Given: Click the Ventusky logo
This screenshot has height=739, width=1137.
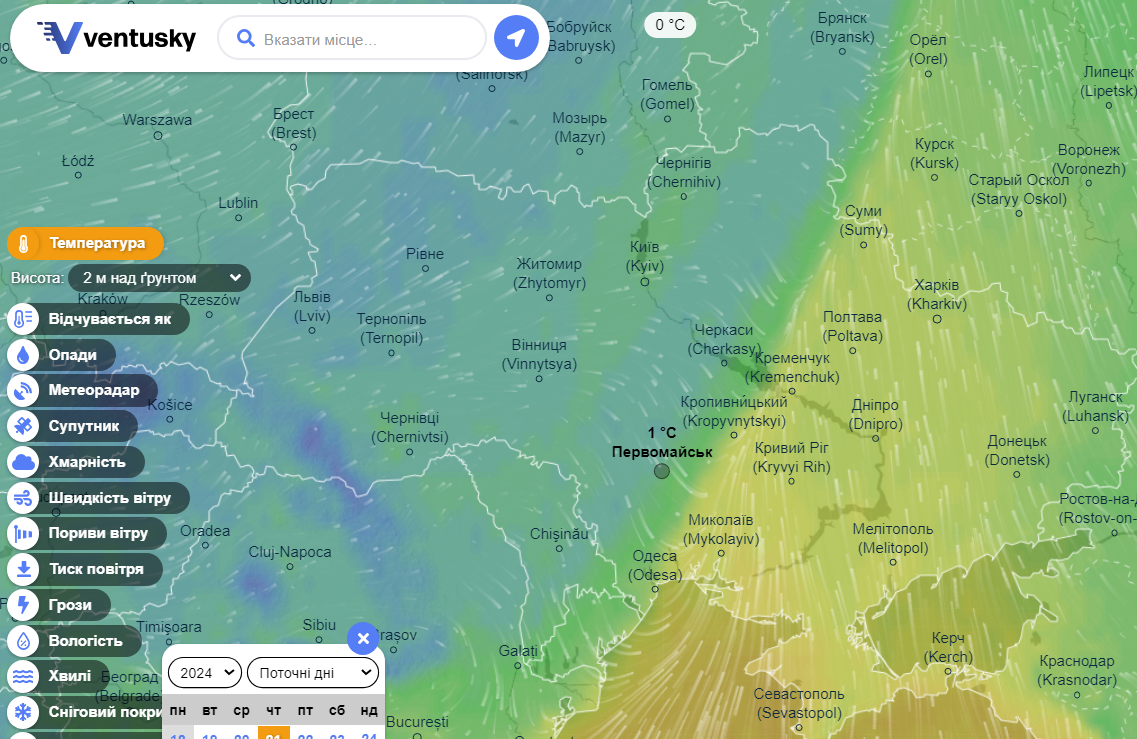Looking at the screenshot, I should [117, 38].
